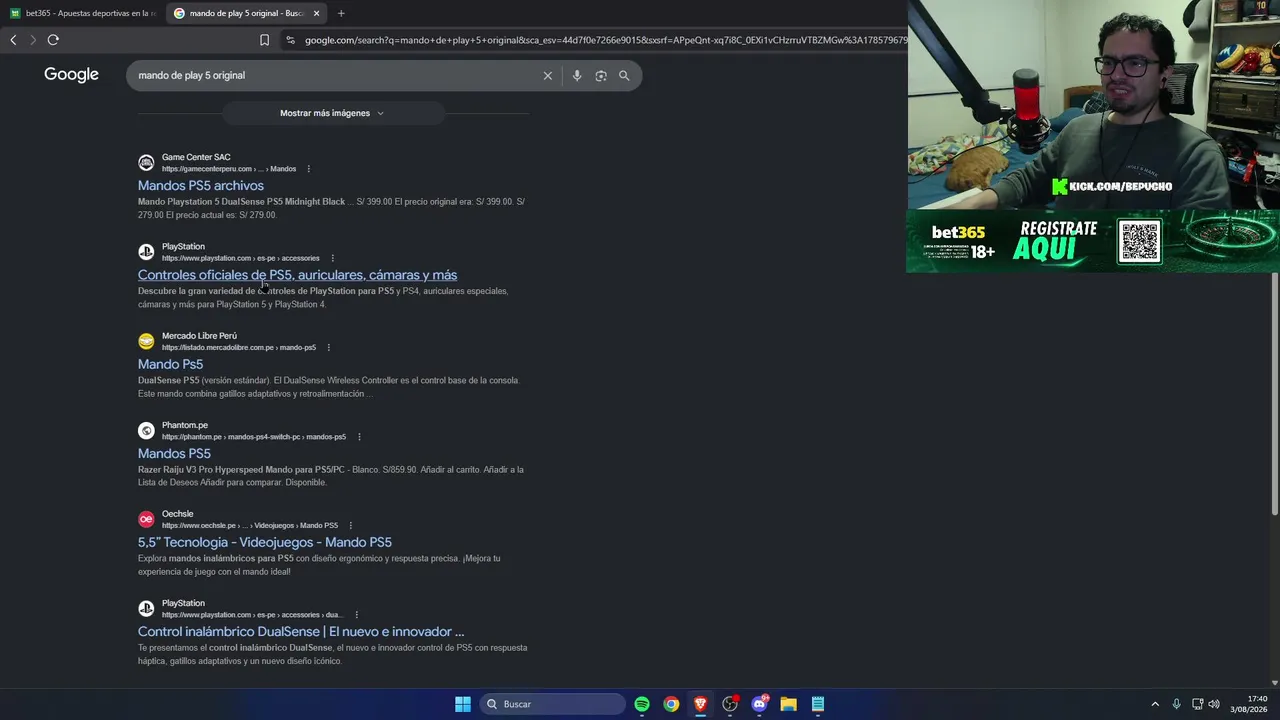
Task: Open 'Control inalámbrico DualSense' result link
Action: coord(301,632)
